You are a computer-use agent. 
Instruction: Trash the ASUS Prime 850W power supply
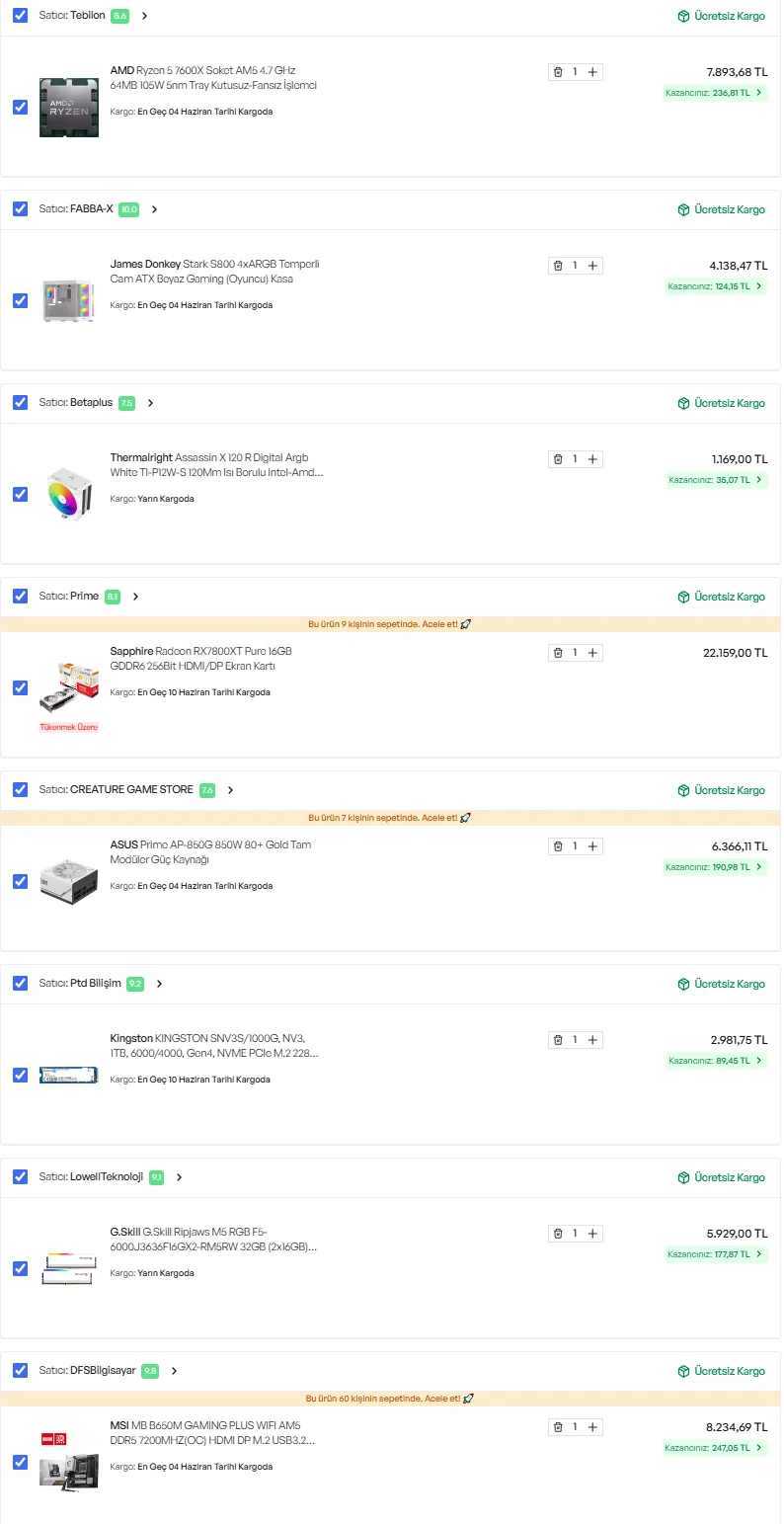[558, 846]
